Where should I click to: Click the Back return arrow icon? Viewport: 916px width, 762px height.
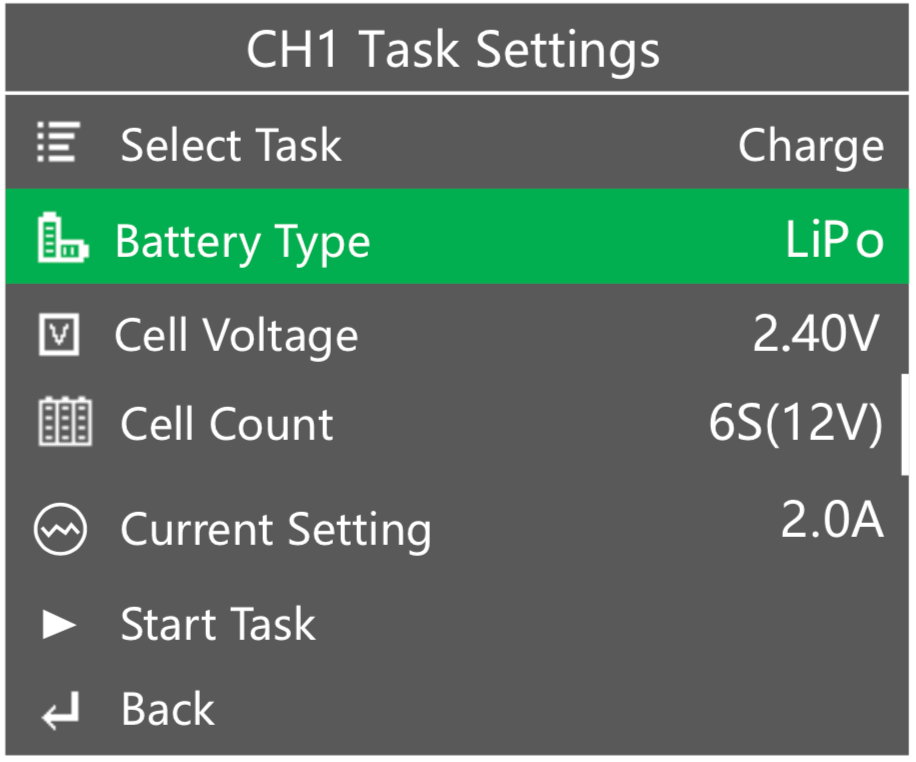59,713
